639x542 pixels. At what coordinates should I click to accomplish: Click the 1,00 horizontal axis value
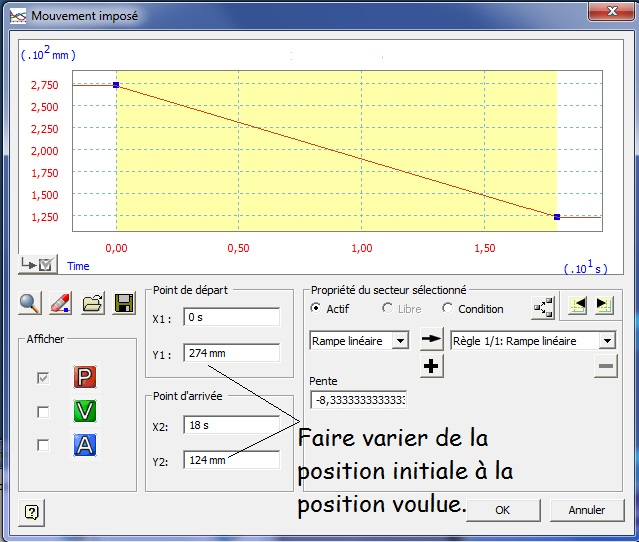(362, 248)
